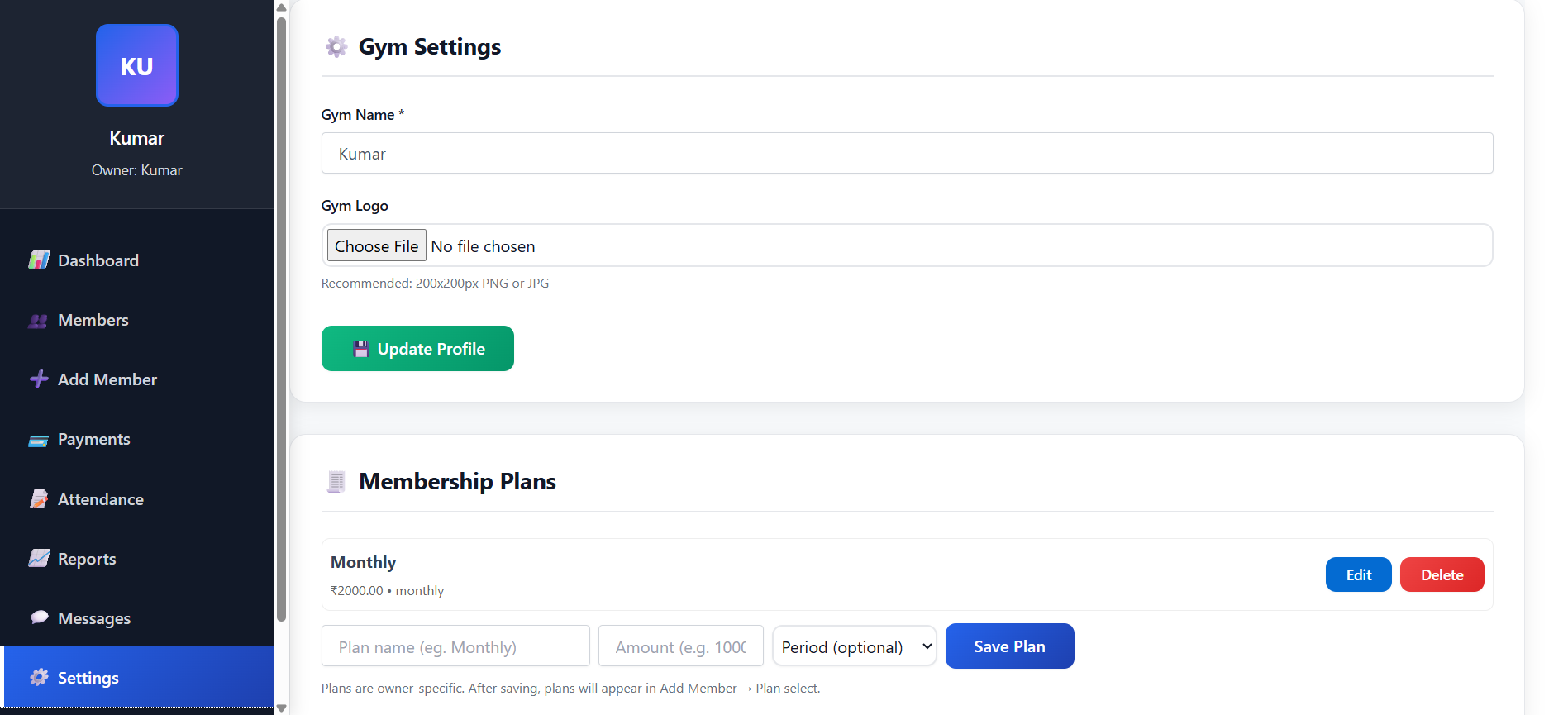This screenshot has height=715, width=1568.
Task: Click the Messages speech bubble icon
Action: (39, 617)
